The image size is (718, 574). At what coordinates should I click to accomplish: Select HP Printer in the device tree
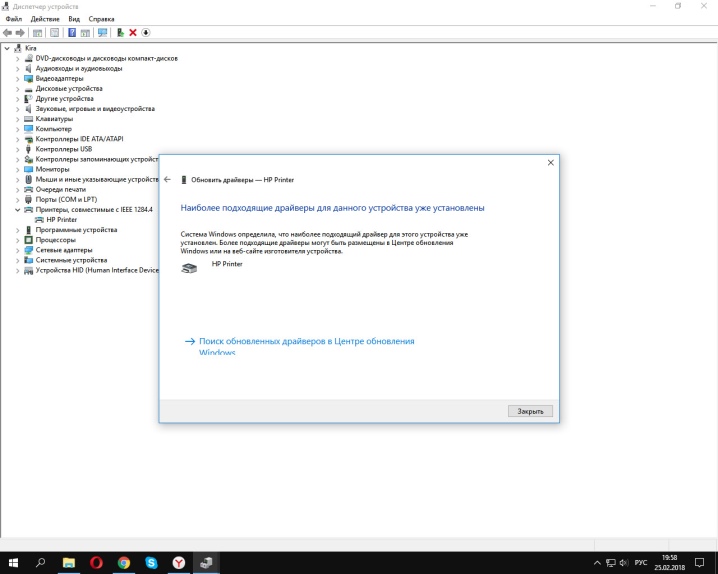tap(61, 220)
